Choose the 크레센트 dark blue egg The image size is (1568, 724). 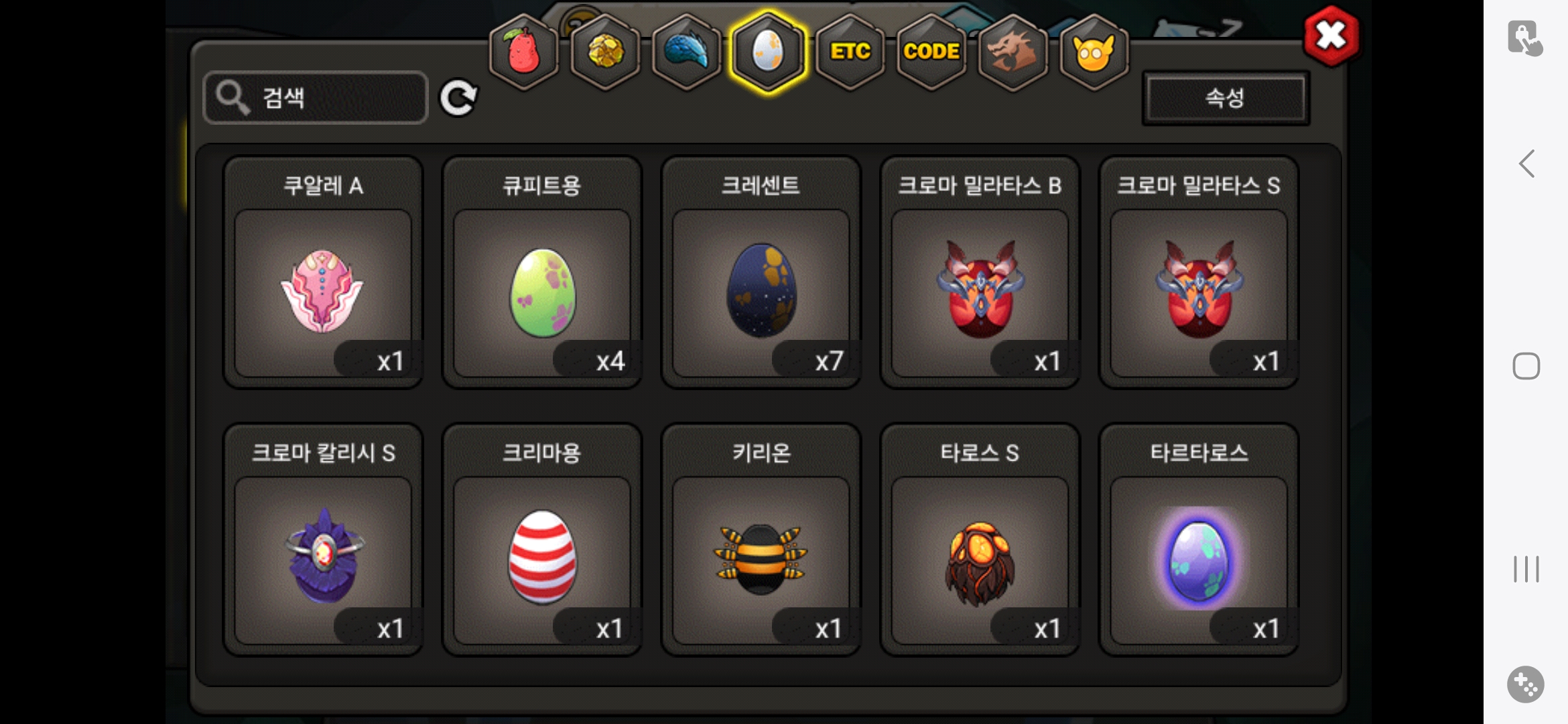pos(761,272)
